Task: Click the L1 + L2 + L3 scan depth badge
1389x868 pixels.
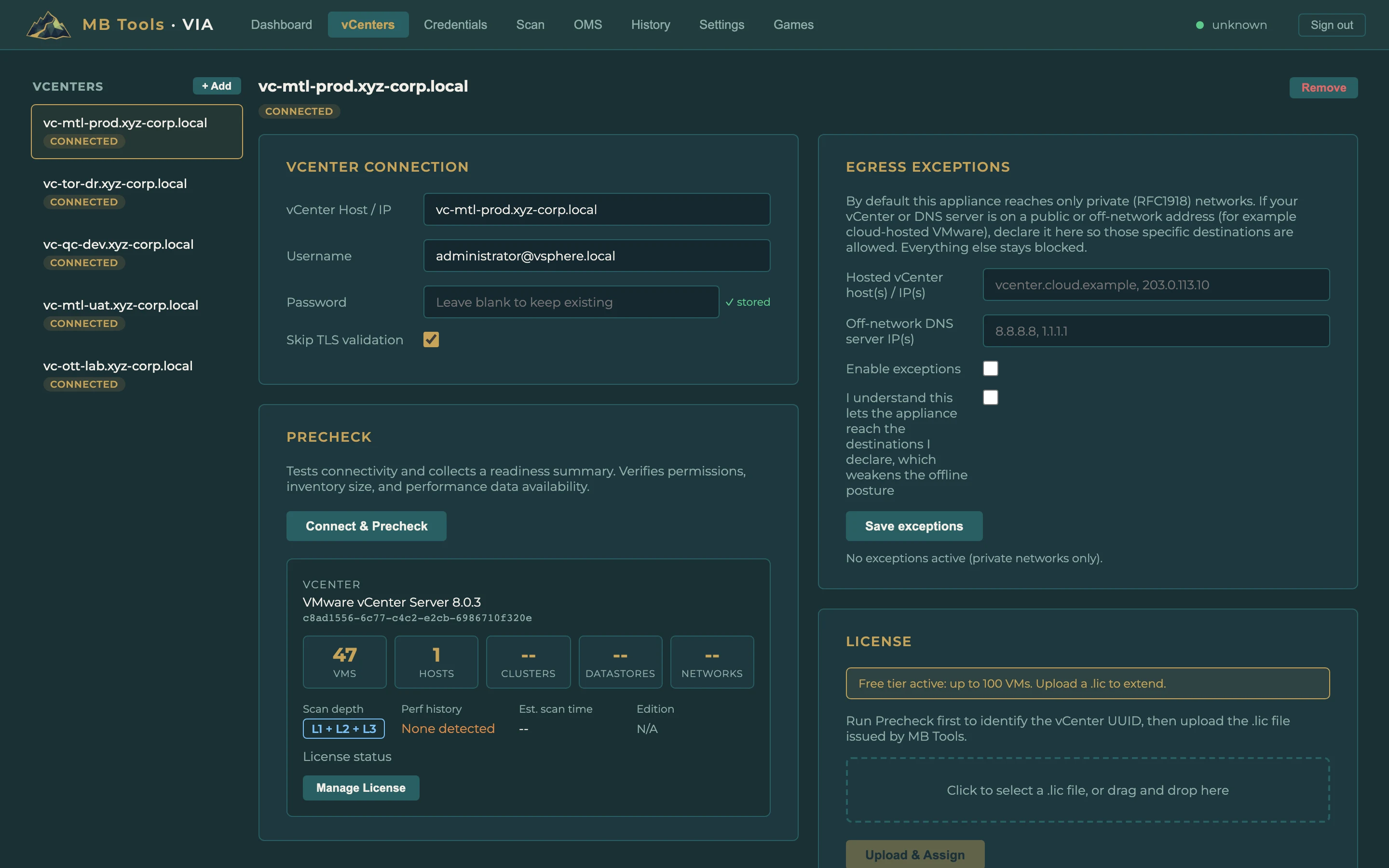Action: click(x=344, y=729)
